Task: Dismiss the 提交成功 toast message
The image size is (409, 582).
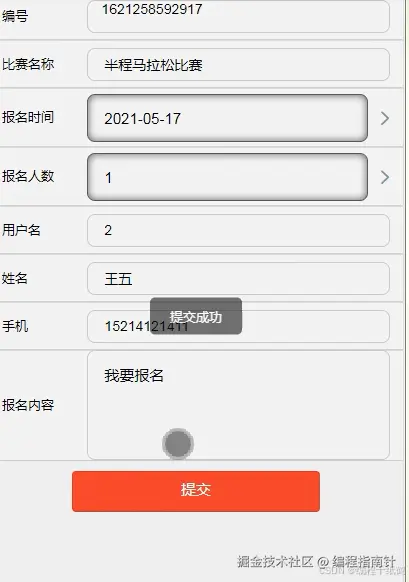Action: (x=196, y=316)
